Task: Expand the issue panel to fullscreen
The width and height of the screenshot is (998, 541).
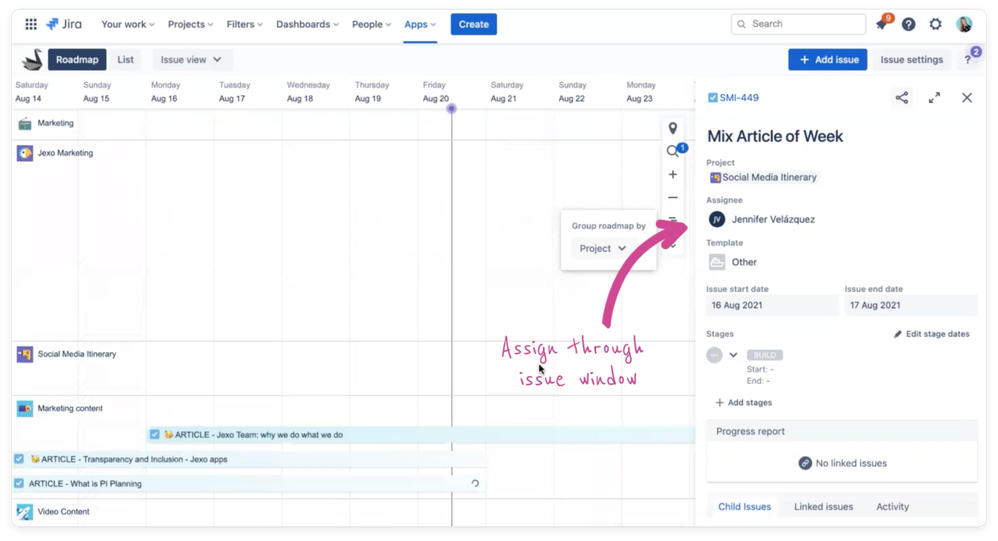Action: pos(934,97)
